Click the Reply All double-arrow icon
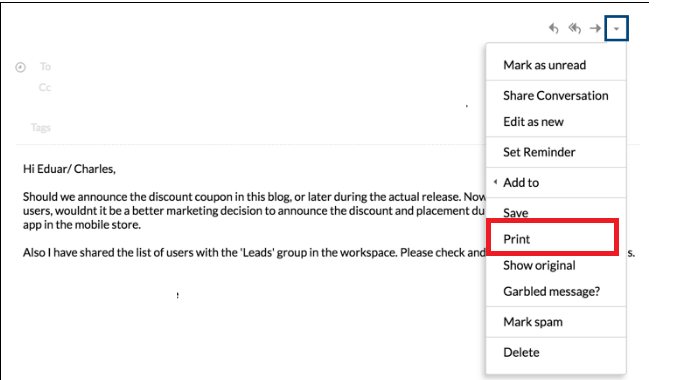 (x=575, y=29)
